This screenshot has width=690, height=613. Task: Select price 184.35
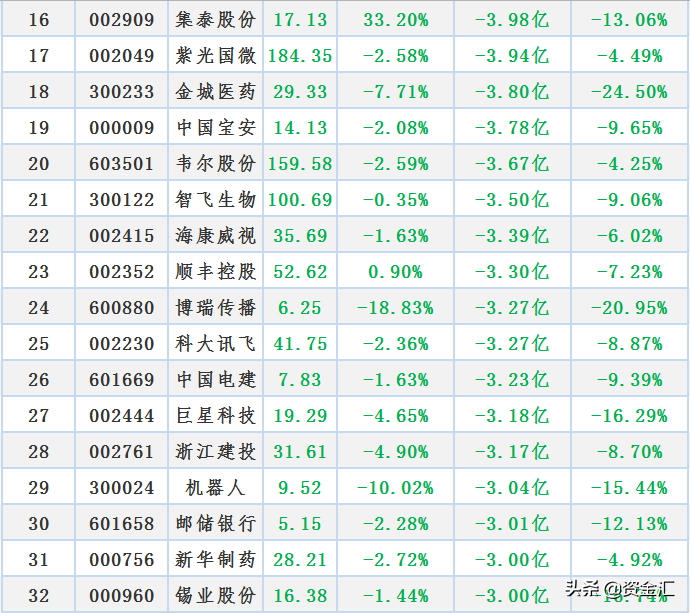click(x=300, y=56)
